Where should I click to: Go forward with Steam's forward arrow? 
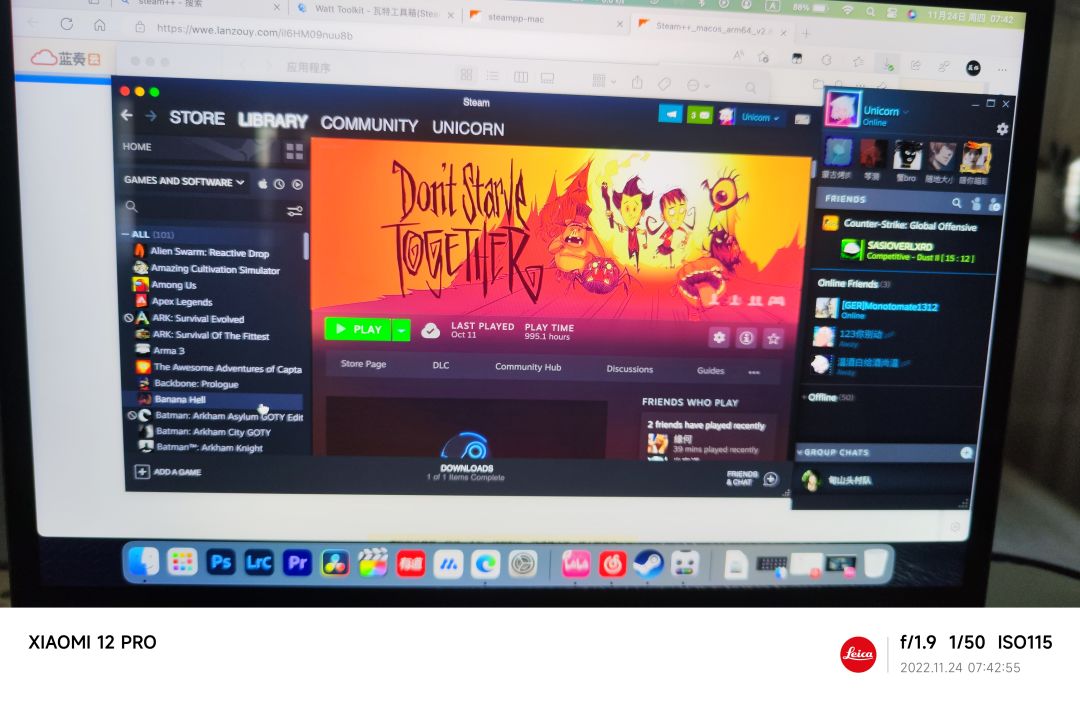pos(151,116)
